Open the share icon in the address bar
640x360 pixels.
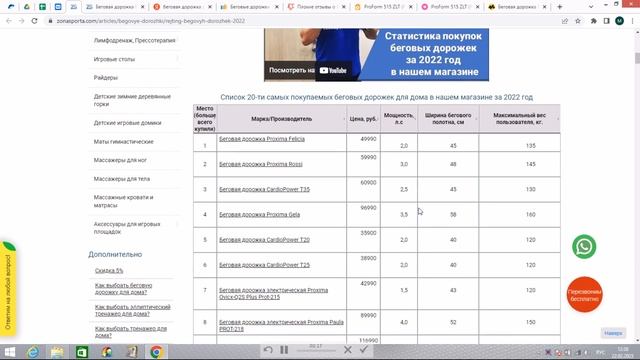point(565,21)
